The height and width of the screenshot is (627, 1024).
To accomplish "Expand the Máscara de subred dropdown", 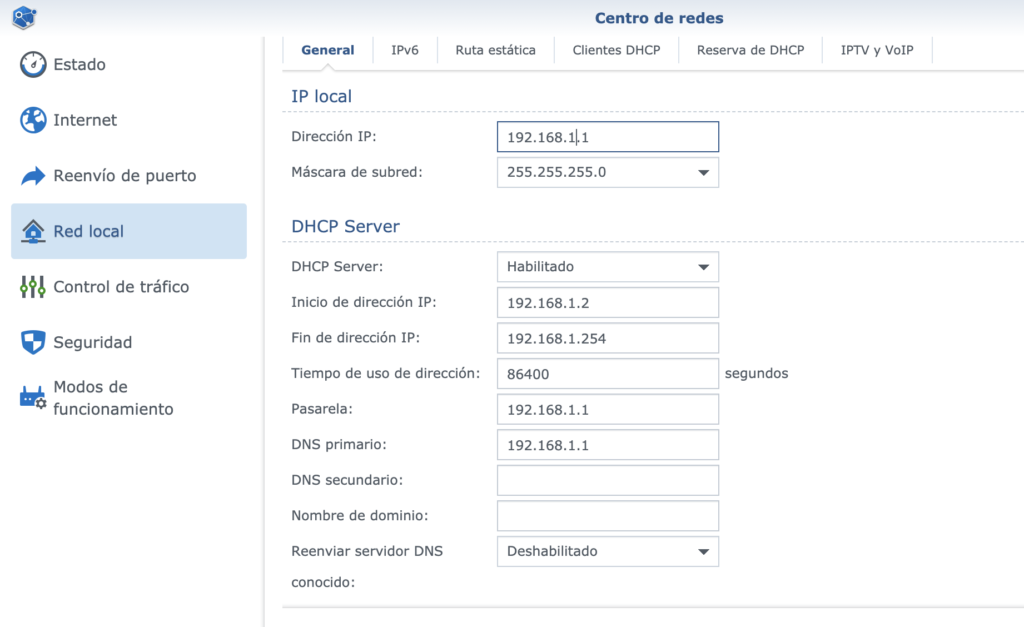I will click(x=703, y=172).
